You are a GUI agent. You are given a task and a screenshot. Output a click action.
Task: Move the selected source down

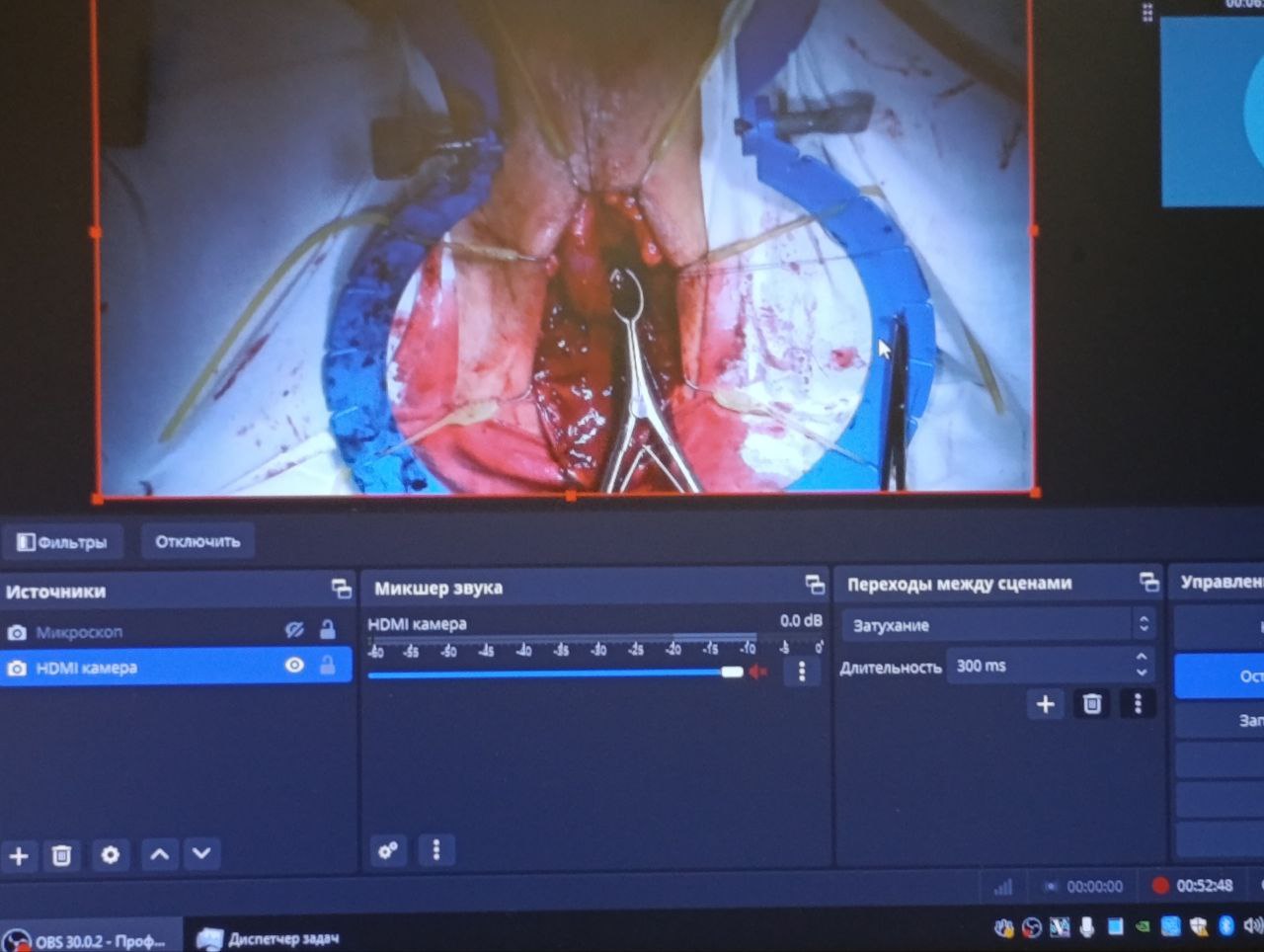(201, 853)
